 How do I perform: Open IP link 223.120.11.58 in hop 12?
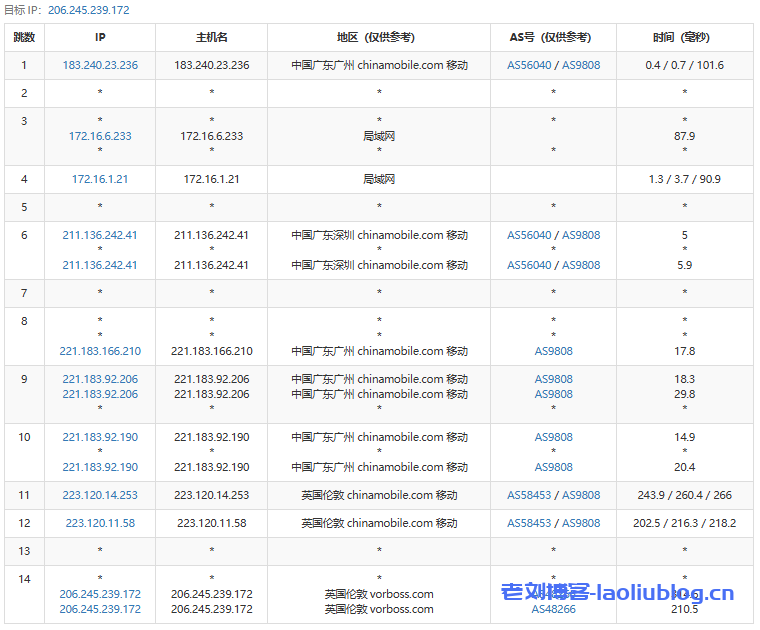pyautogui.click(x=100, y=523)
